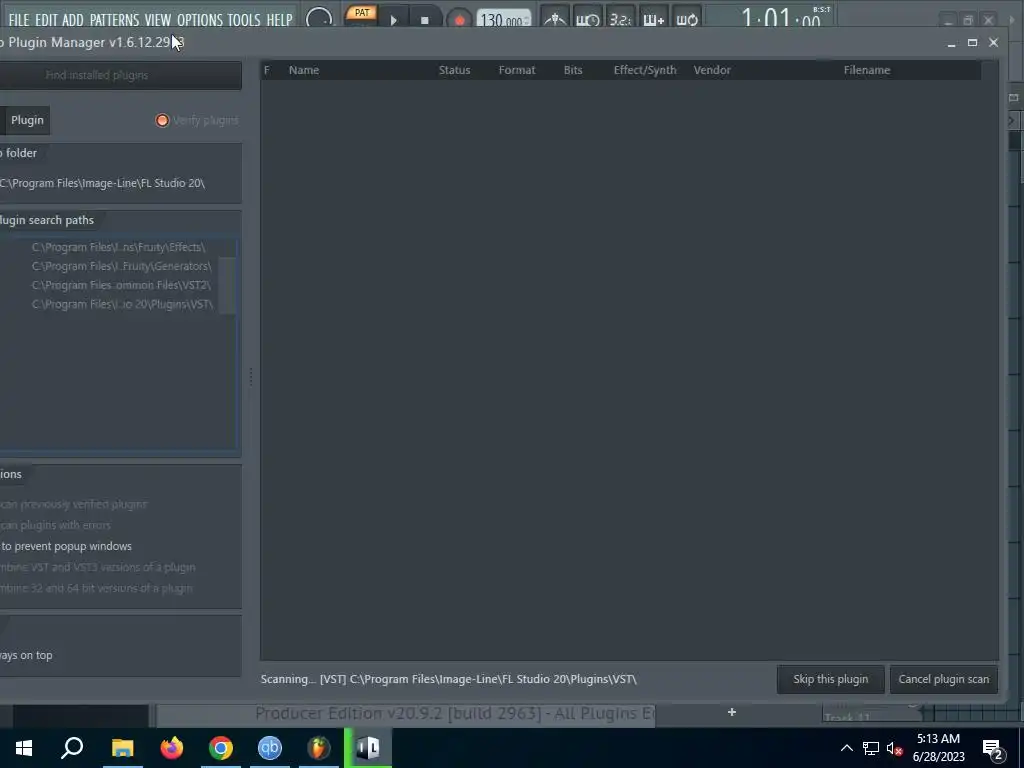Click the Cancel plugin scan button
The width and height of the screenshot is (1024, 768).
coord(944,679)
